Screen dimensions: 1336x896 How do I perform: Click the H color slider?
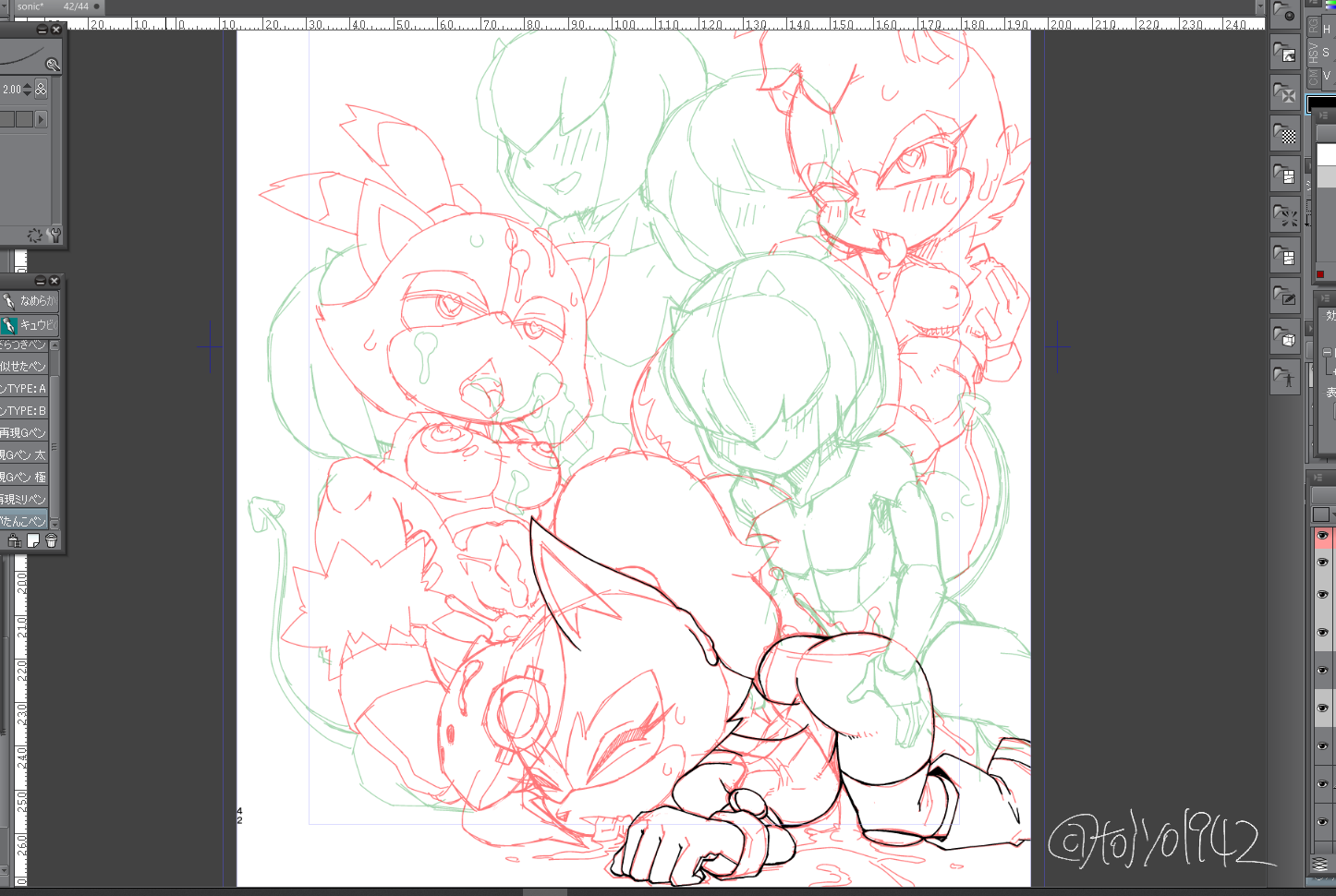(x=1329, y=30)
